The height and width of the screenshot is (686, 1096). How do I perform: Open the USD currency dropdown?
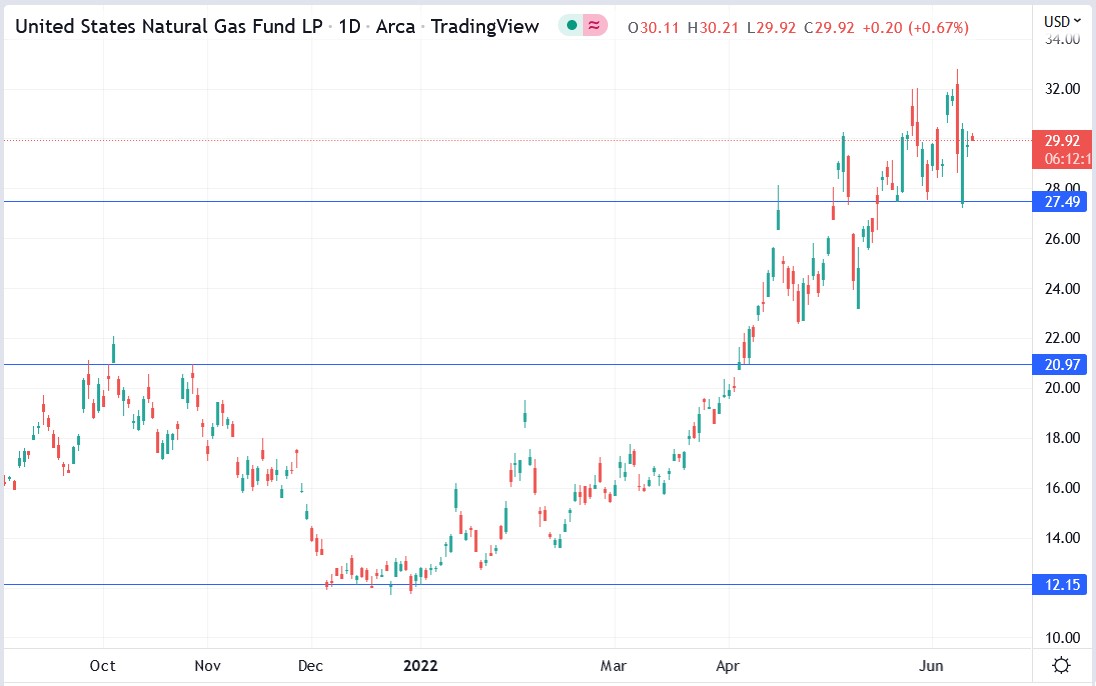pyautogui.click(x=1062, y=22)
